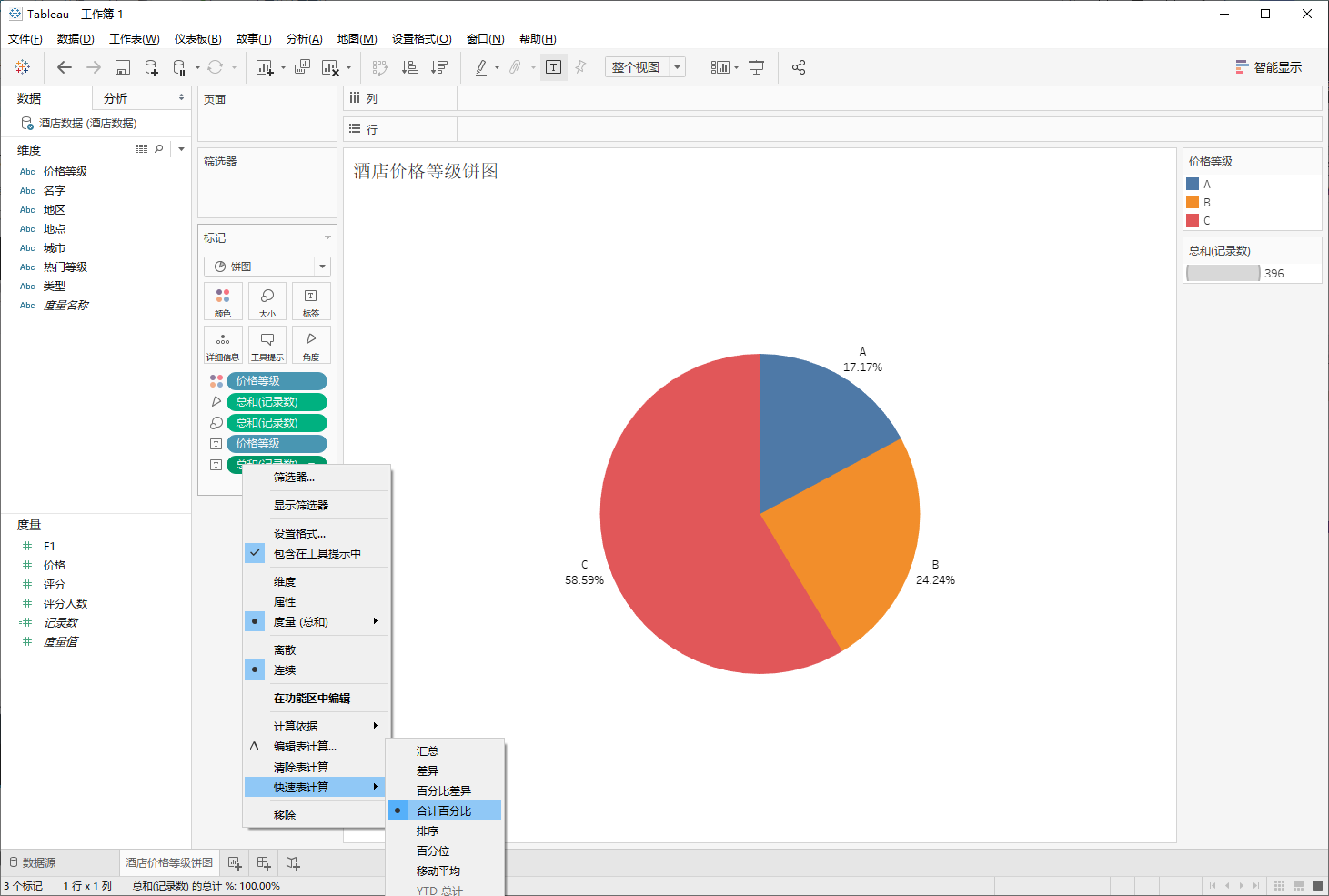Click the refresh data icon

(215, 67)
